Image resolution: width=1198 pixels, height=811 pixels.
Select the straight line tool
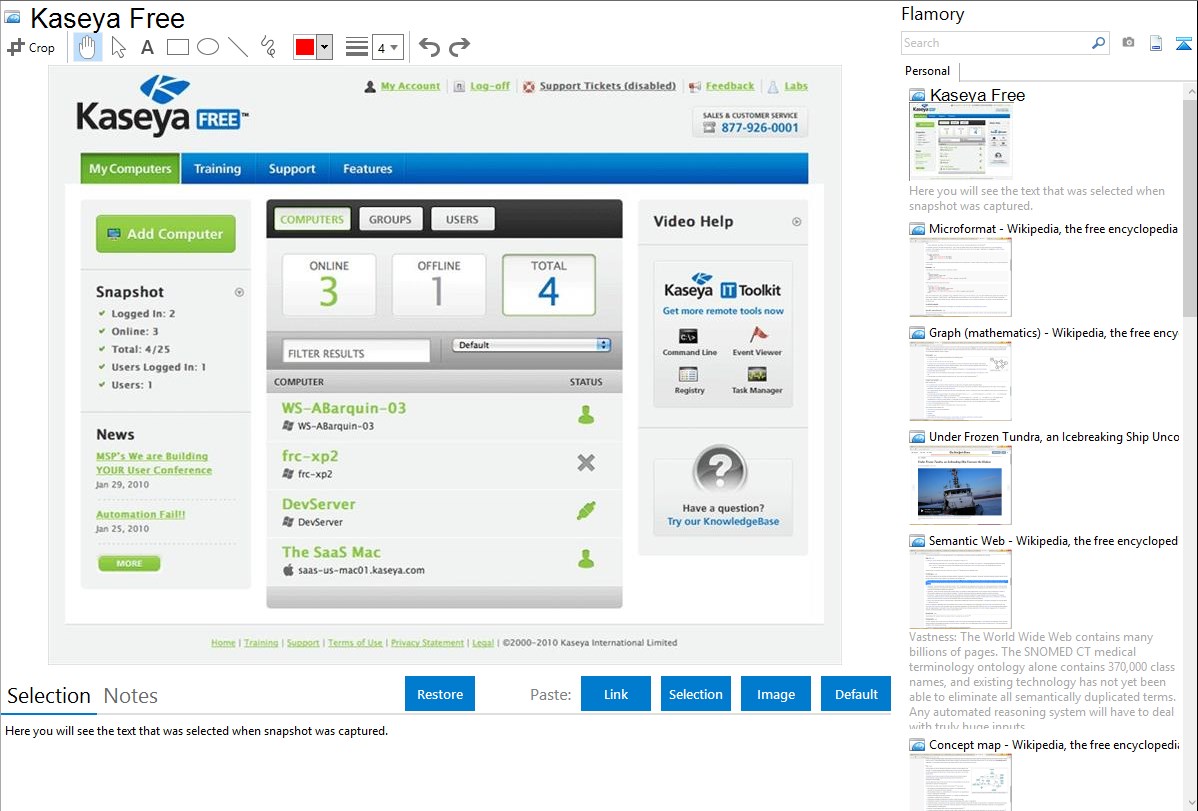point(238,47)
